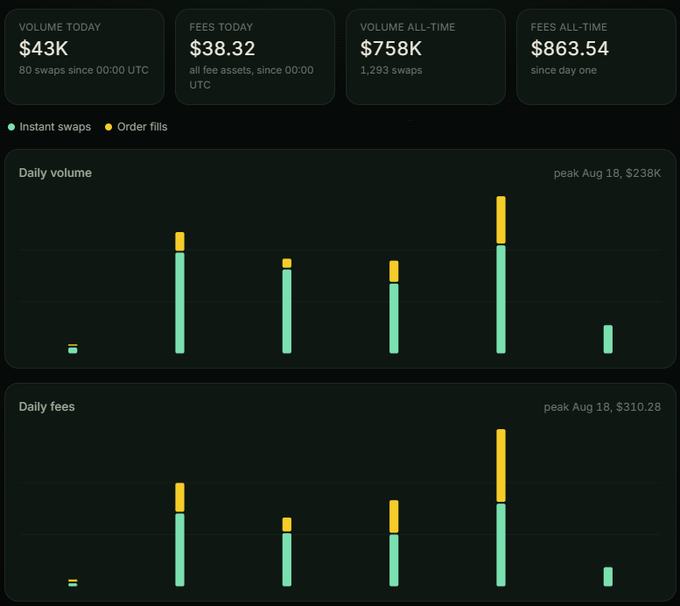Select the $758K all-time volume value

coord(391,48)
